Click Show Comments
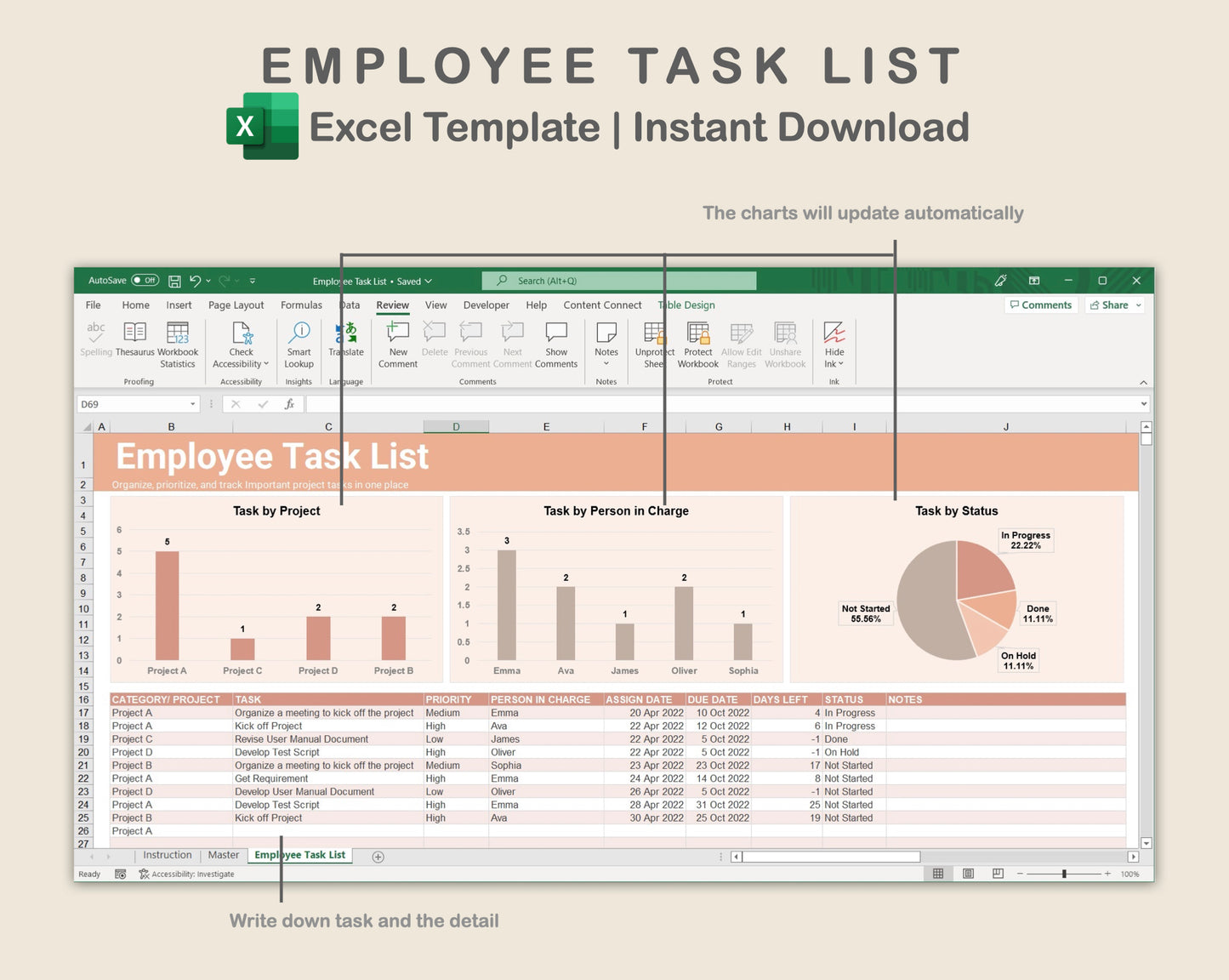Image resolution: width=1229 pixels, height=980 pixels. point(556,340)
